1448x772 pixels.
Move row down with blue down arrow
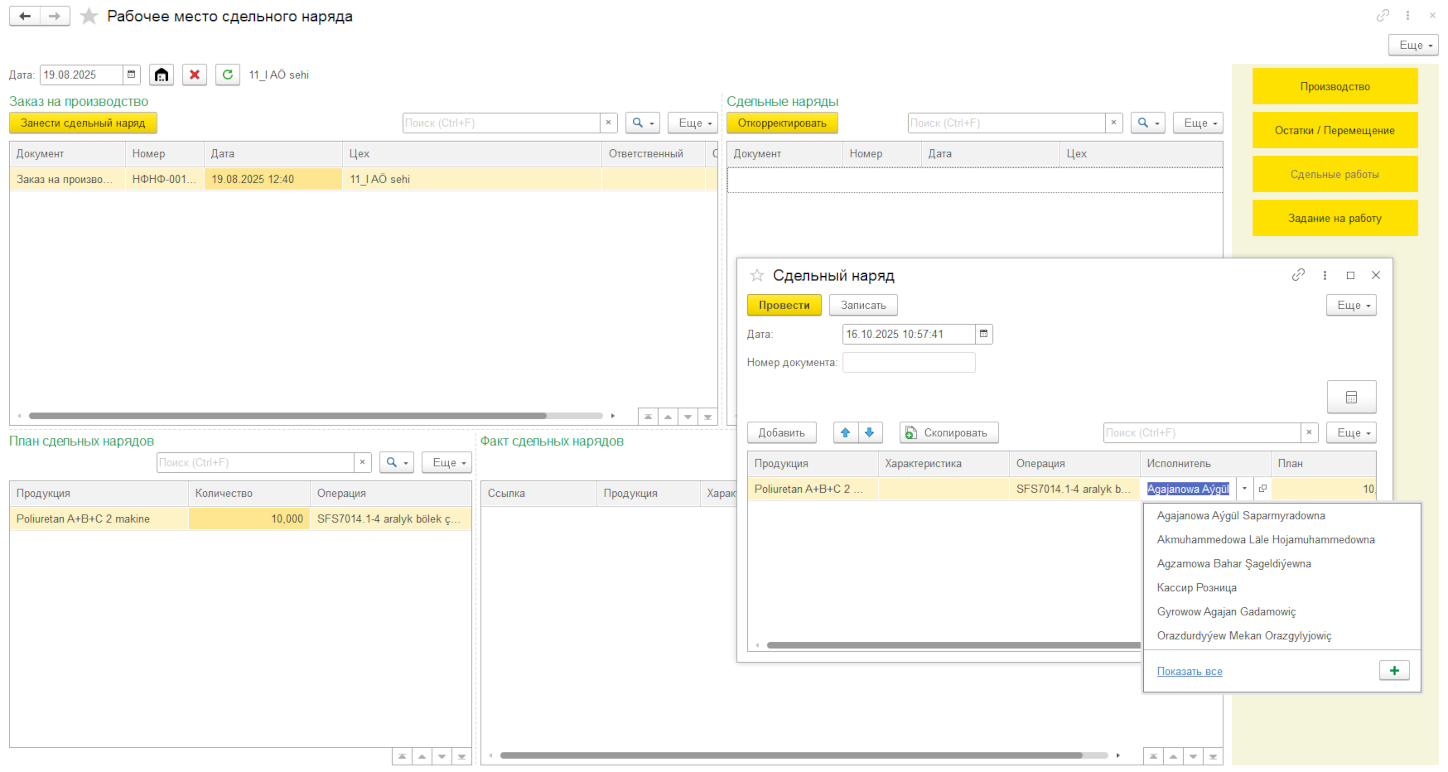point(869,433)
